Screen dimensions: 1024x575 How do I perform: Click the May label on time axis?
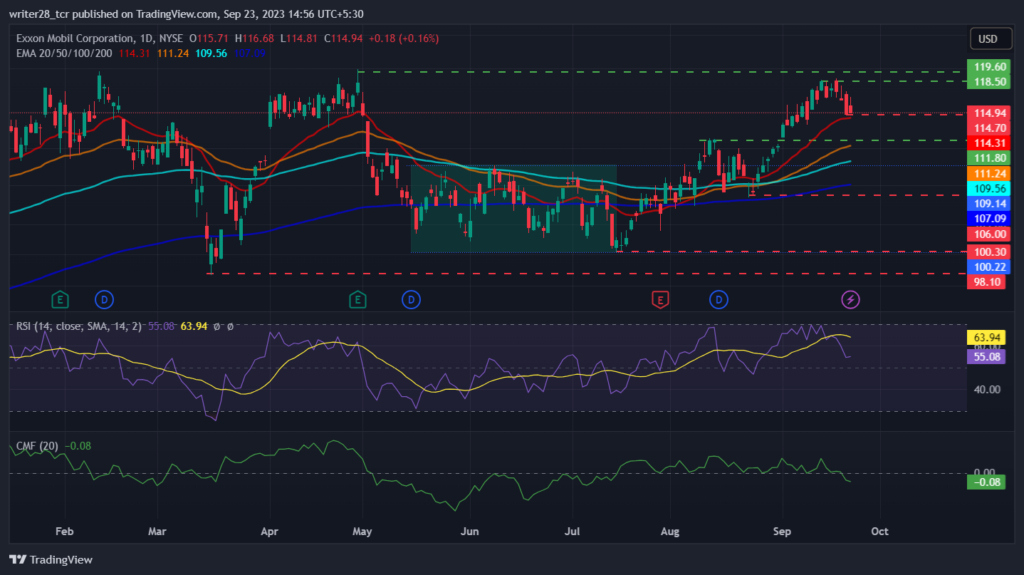click(362, 531)
